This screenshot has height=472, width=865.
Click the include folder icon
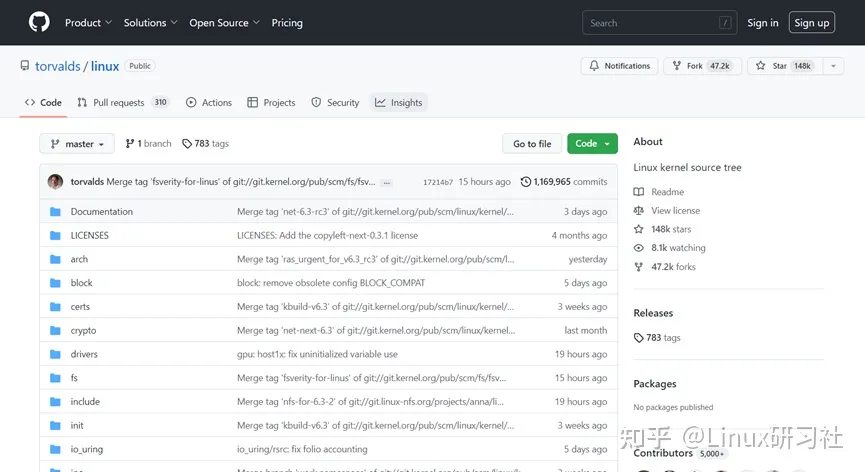click(55, 401)
